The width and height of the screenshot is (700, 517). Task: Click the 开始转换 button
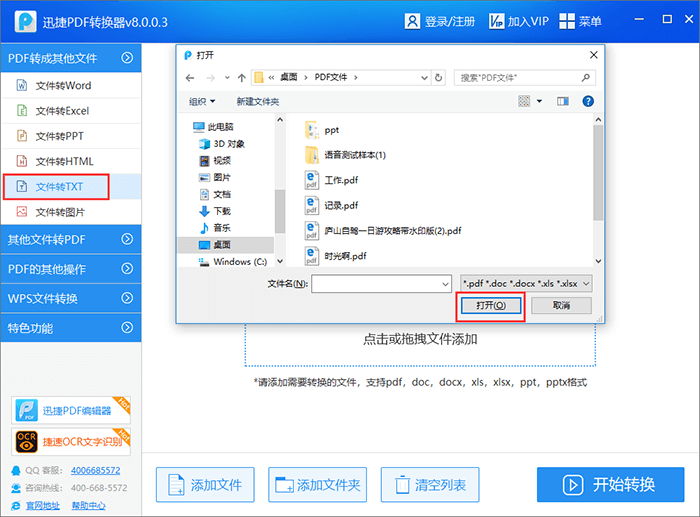tap(610, 484)
